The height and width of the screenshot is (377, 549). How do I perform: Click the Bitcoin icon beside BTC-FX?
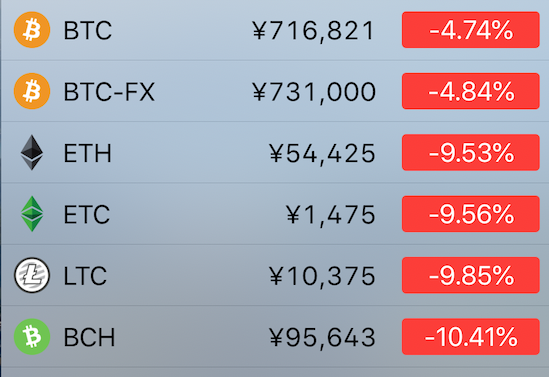click(32, 91)
